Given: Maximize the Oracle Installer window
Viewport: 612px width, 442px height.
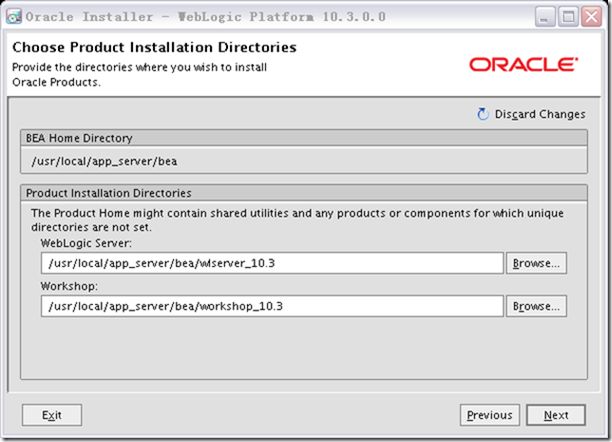Looking at the screenshot, I should [568, 17].
